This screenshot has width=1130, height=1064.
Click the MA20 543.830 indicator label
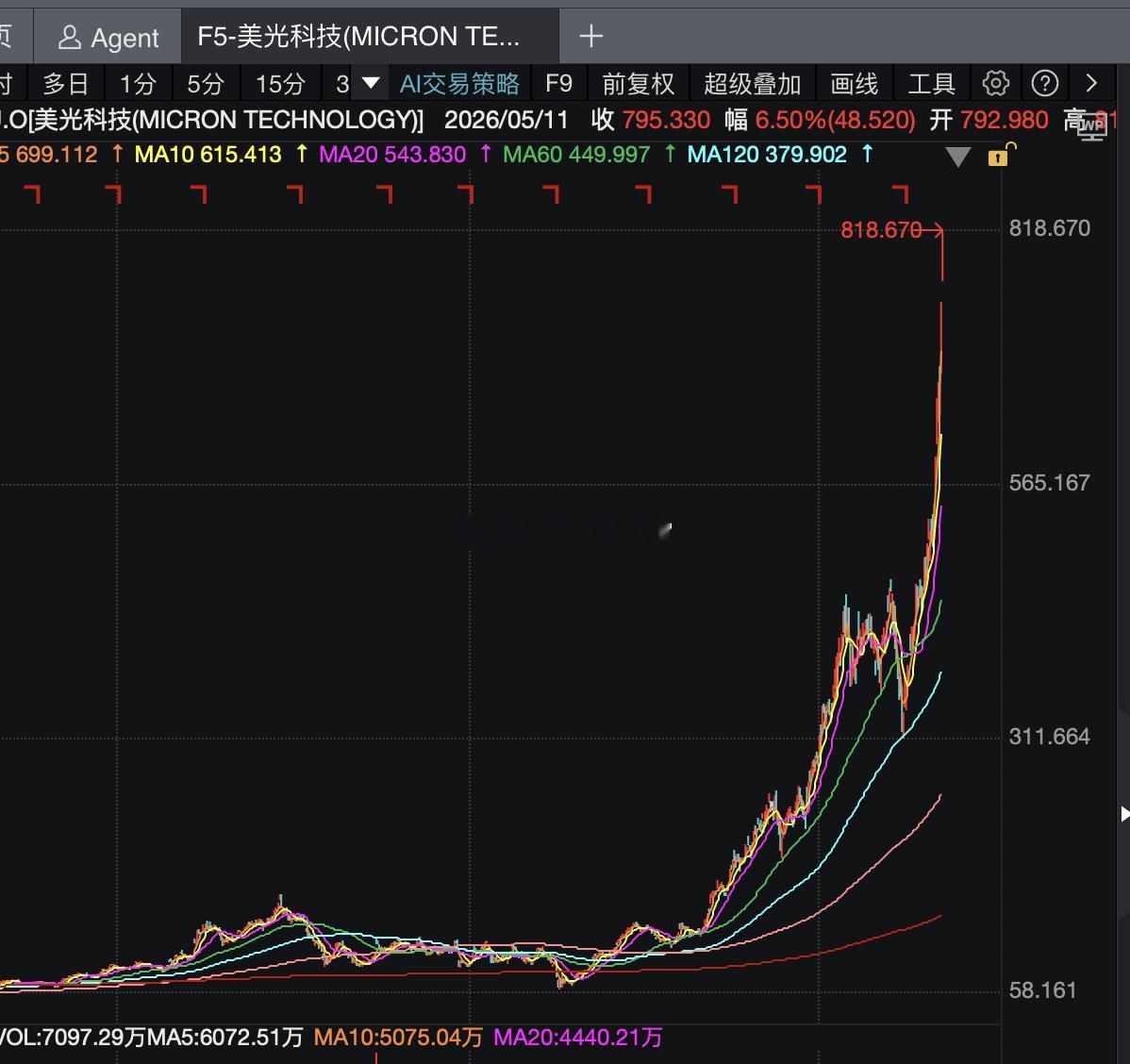[x=392, y=155]
